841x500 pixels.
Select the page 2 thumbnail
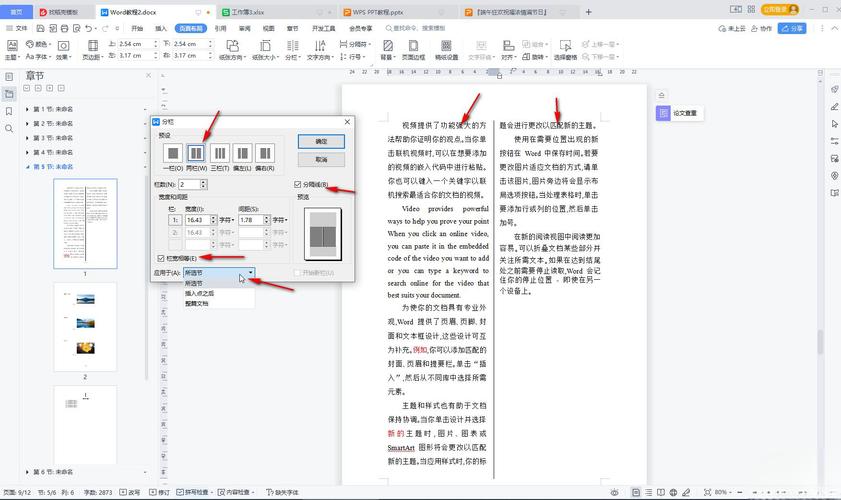(85, 325)
